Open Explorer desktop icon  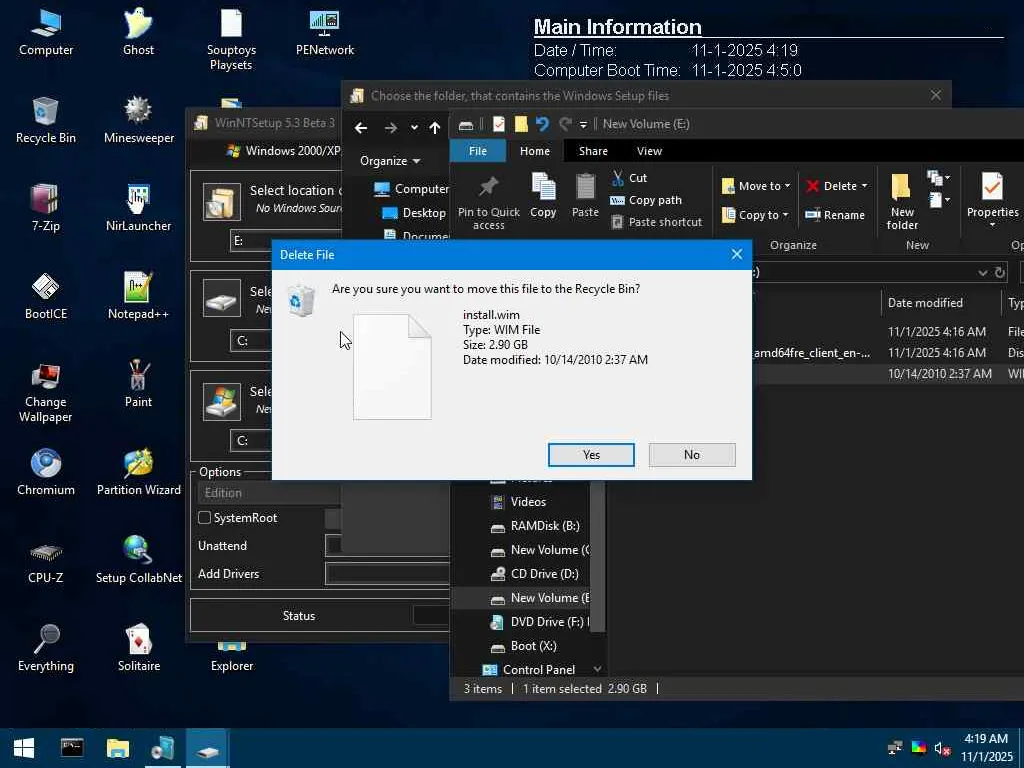(232, 658)
